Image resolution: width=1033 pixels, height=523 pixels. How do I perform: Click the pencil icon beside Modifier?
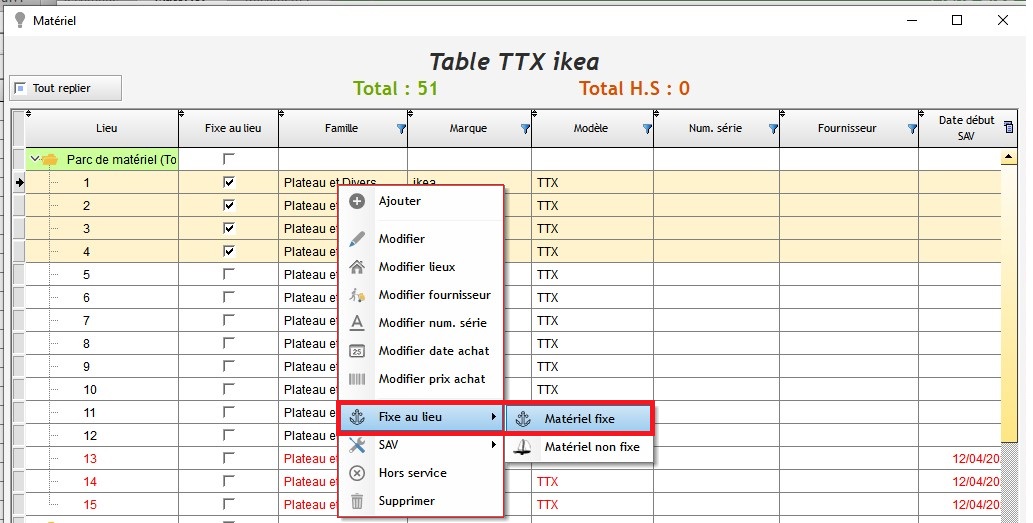[x=357, y=239]
